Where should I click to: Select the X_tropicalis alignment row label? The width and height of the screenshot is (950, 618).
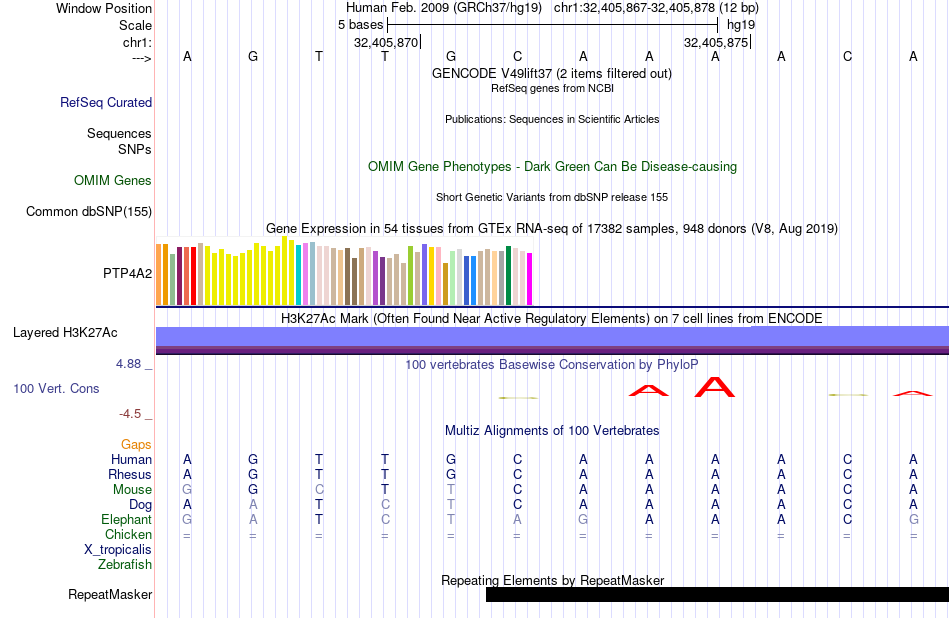click(118, 550)
